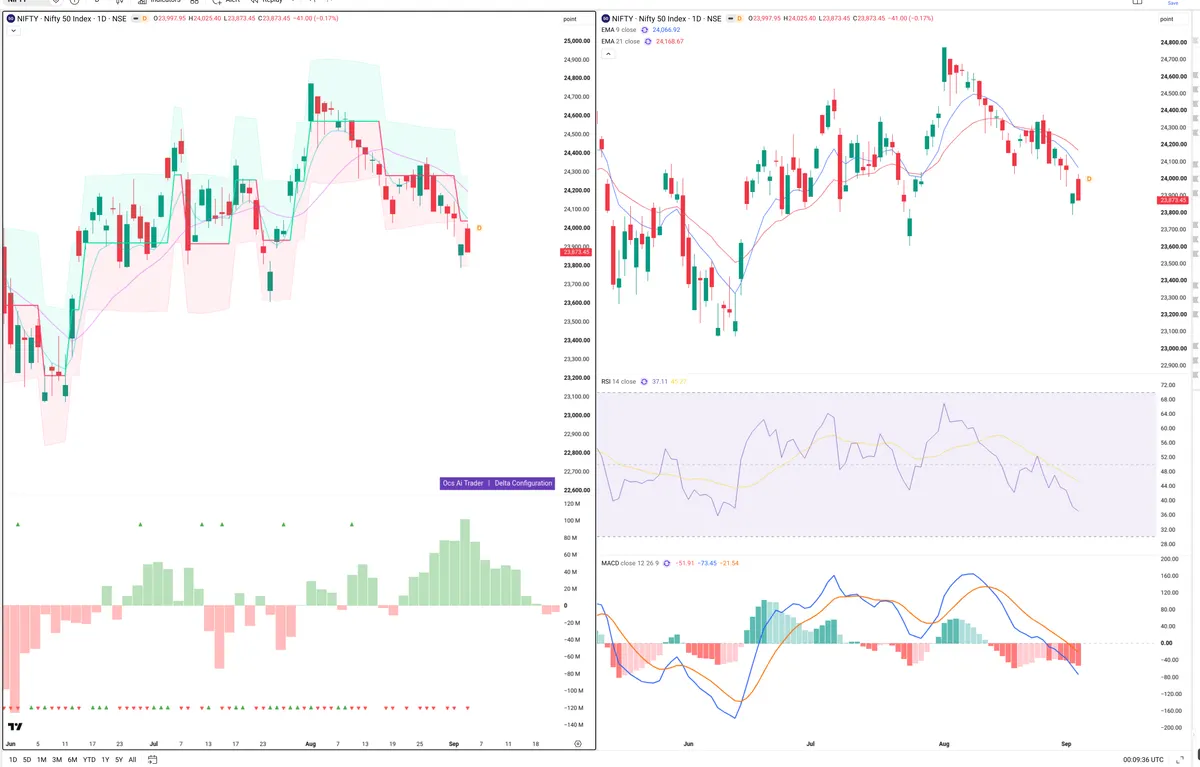Select the EMA 9 close indicator label
This screenshot has width=1200, height=767.
click(618, 30)
